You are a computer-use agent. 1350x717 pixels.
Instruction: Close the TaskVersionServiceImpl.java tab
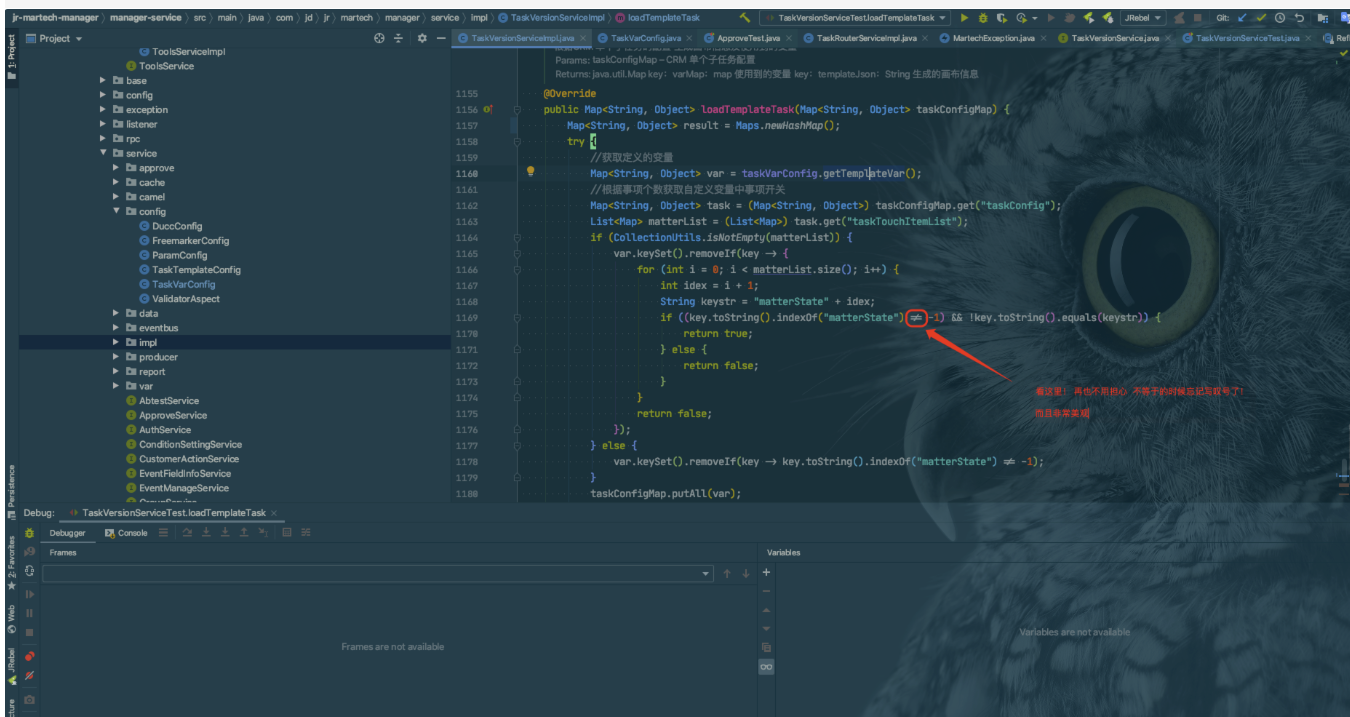[x=584, y=38]
